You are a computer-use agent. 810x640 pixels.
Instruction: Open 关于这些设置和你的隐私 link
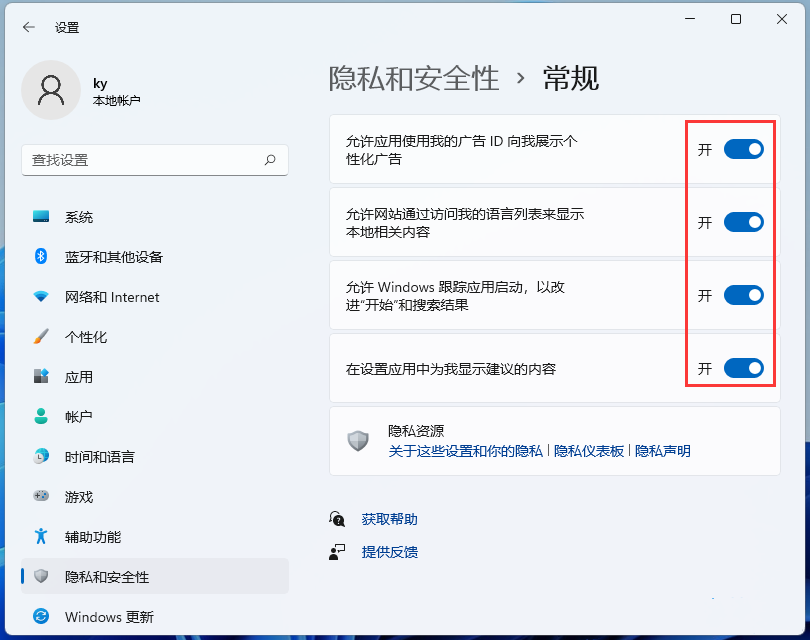(465, 451)
